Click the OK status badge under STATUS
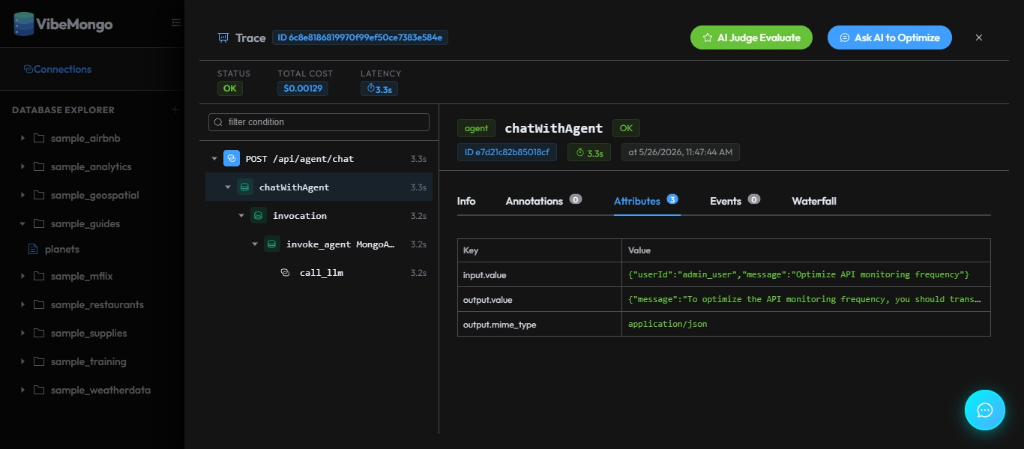This screenshot has width=1024, height=449. pyautogui.click(x=229, y=88)
